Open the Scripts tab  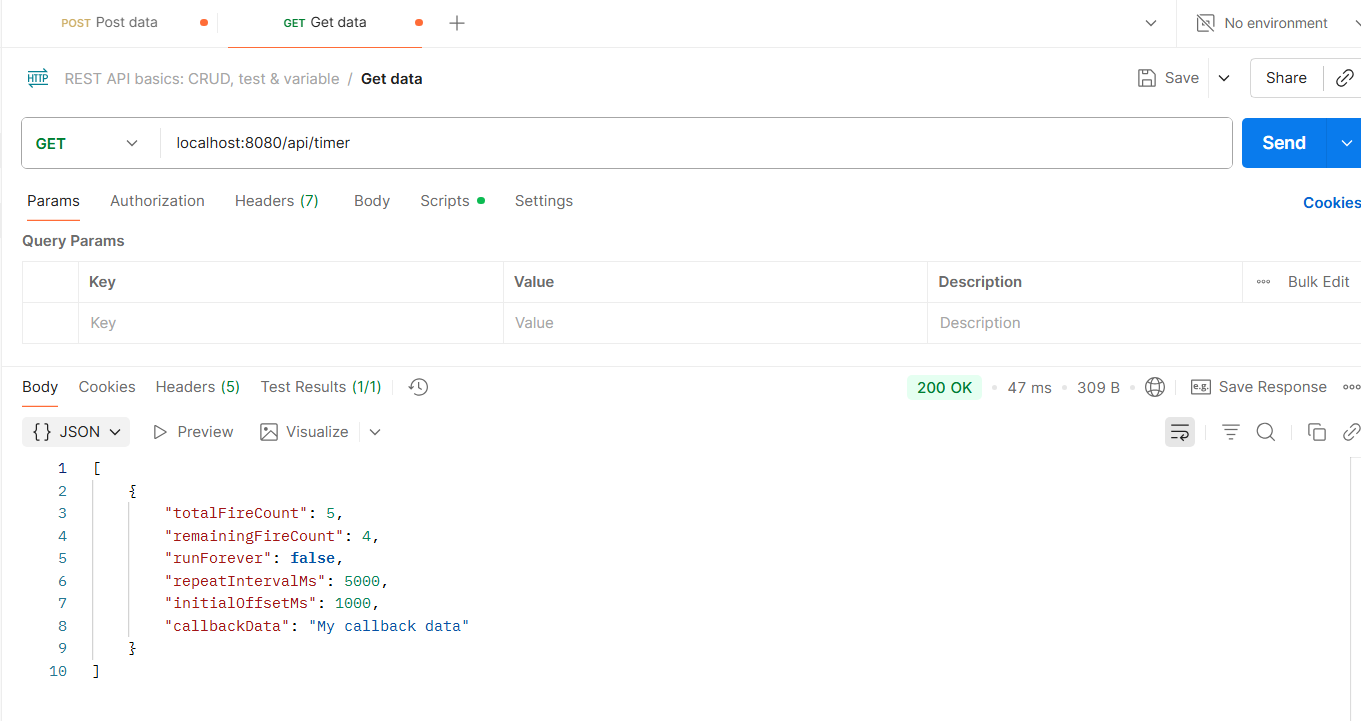(x=452, y=201)
